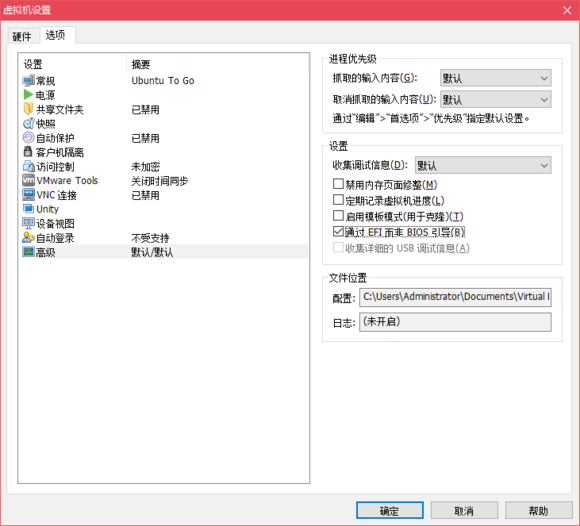
Task: Select the 自动保护 icon entry
Action: [28, 138]
